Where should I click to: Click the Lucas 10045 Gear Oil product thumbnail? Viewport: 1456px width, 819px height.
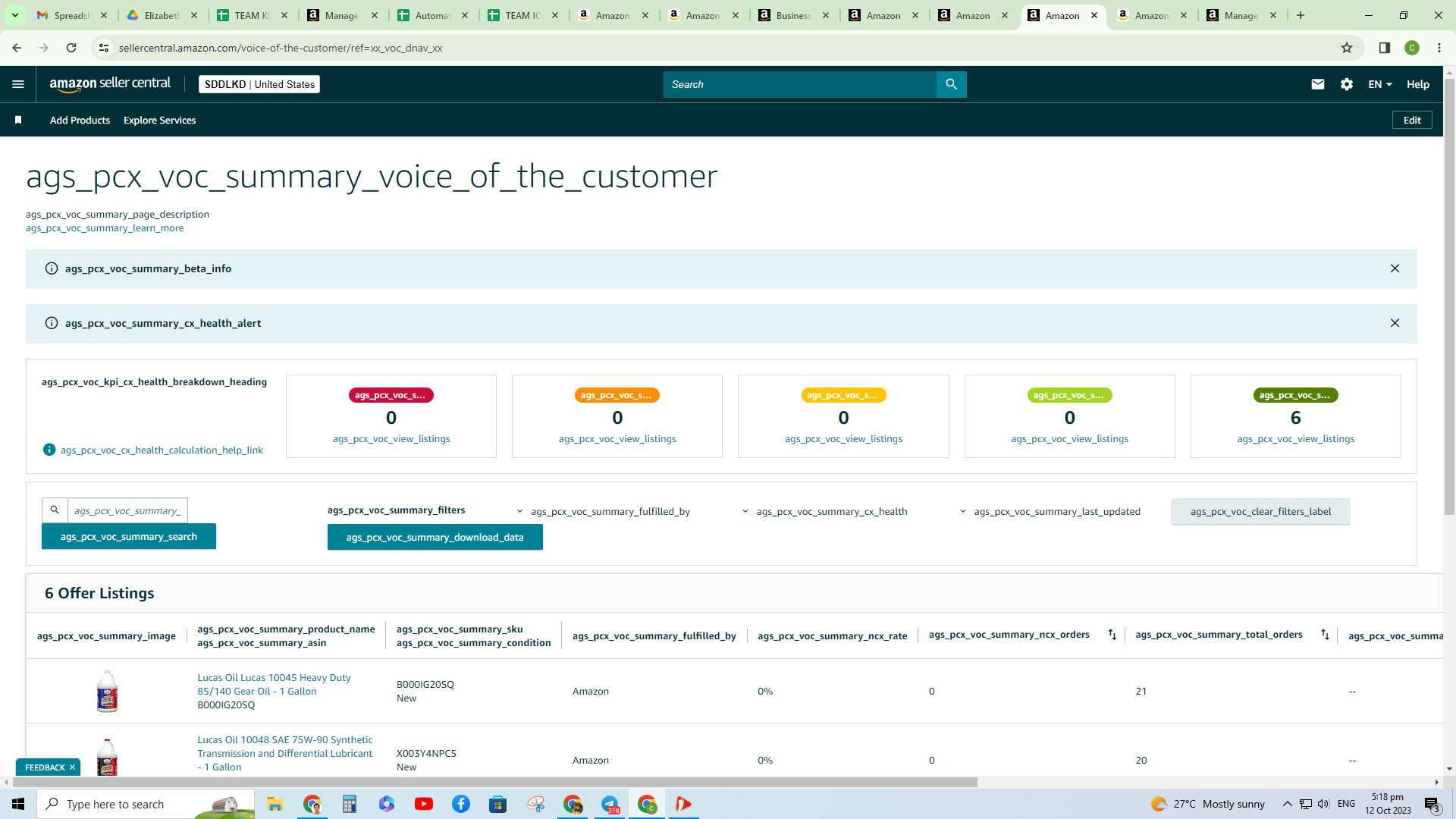click(x=107, y=691)
